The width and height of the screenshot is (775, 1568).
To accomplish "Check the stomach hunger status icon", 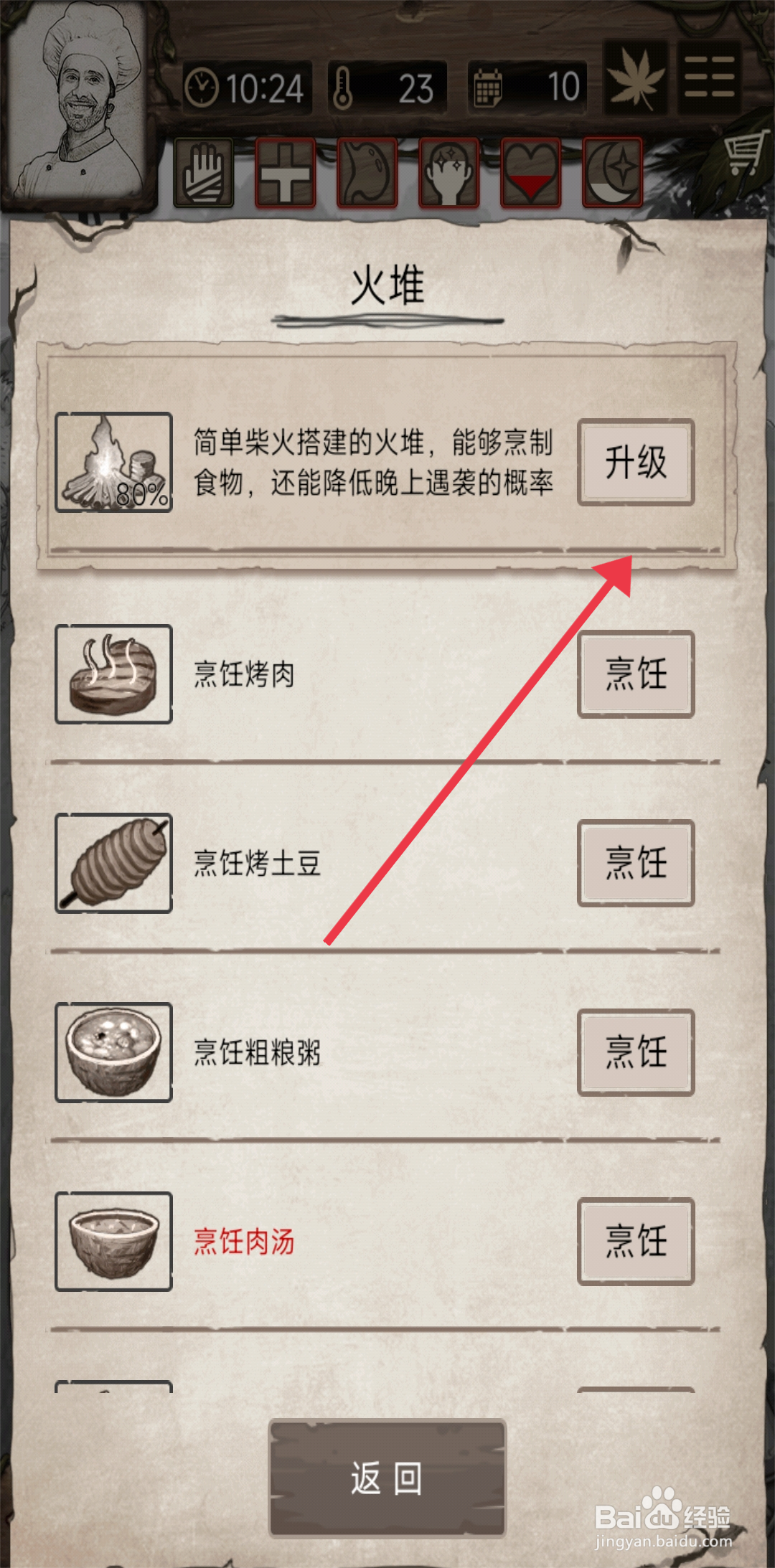I will coord(367,174).
